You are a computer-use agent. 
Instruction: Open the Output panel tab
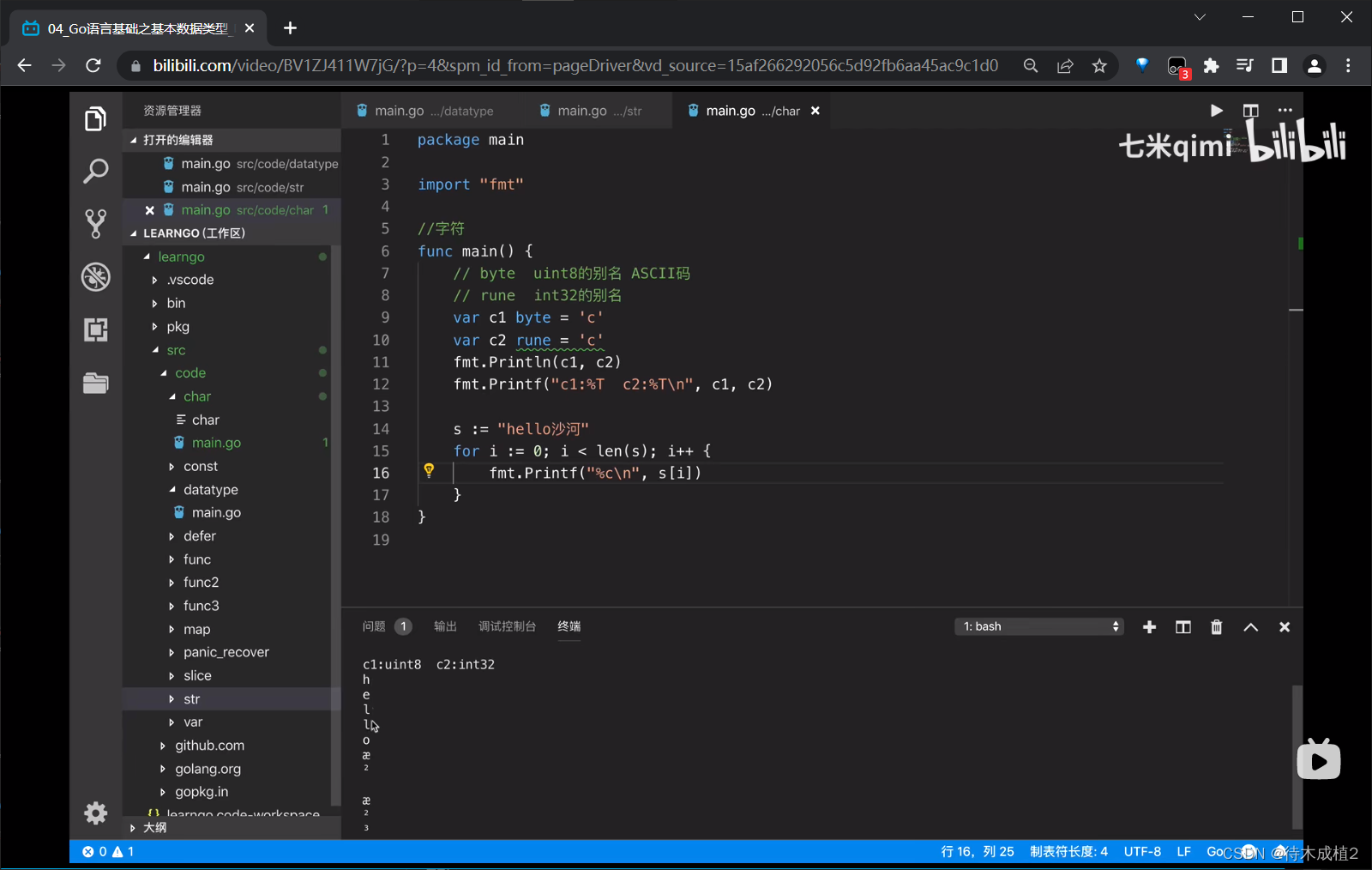pyautogui.click(x=445, y=626)
